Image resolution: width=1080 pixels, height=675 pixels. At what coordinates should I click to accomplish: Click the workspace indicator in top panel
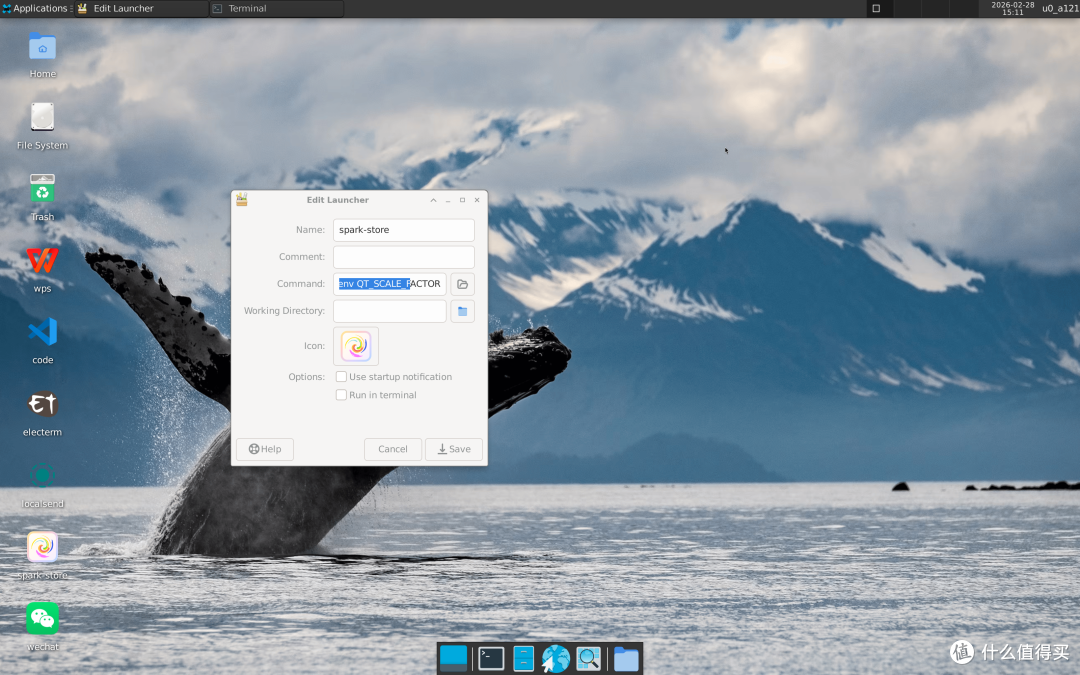point(876,8)
